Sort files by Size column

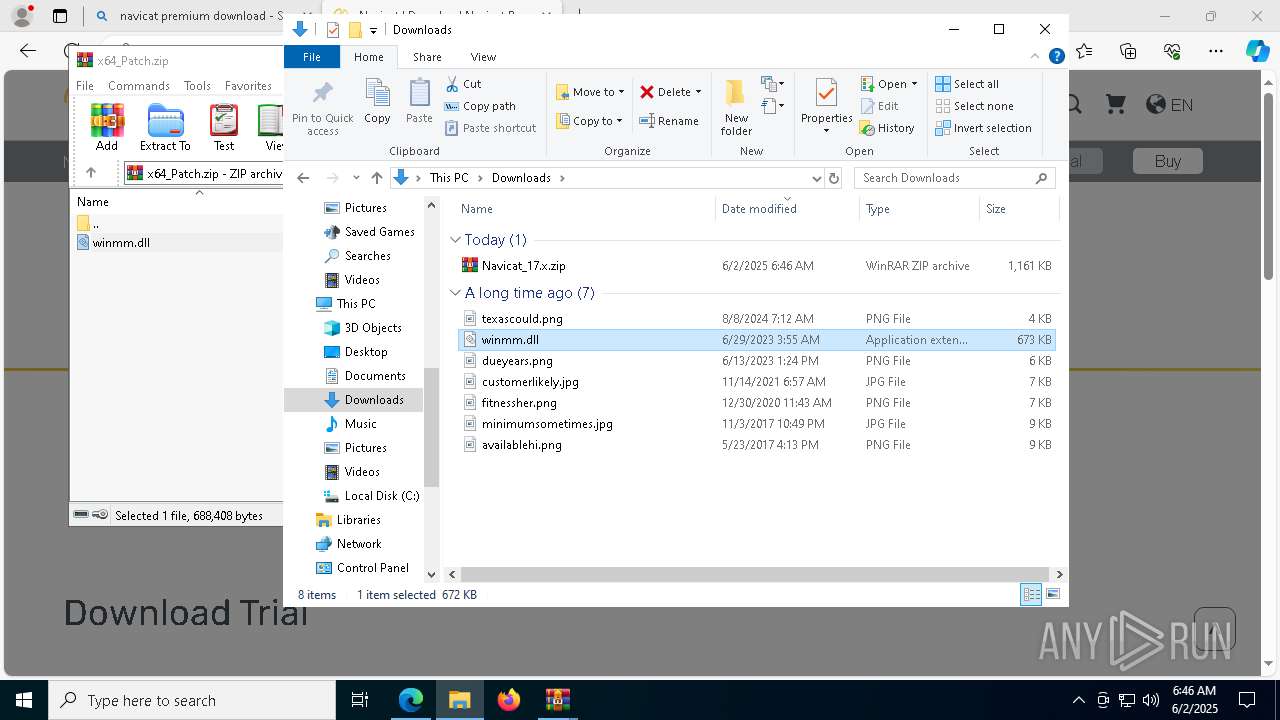996,209
